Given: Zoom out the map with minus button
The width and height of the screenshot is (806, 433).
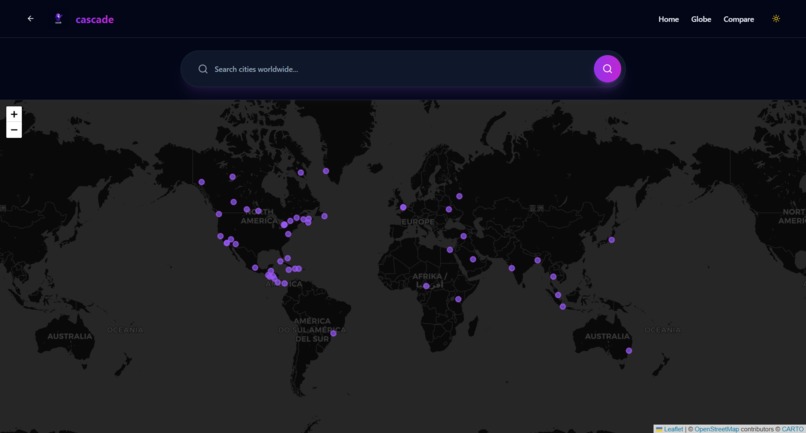Looking at the screenshot, I should [x=14, y=130].
